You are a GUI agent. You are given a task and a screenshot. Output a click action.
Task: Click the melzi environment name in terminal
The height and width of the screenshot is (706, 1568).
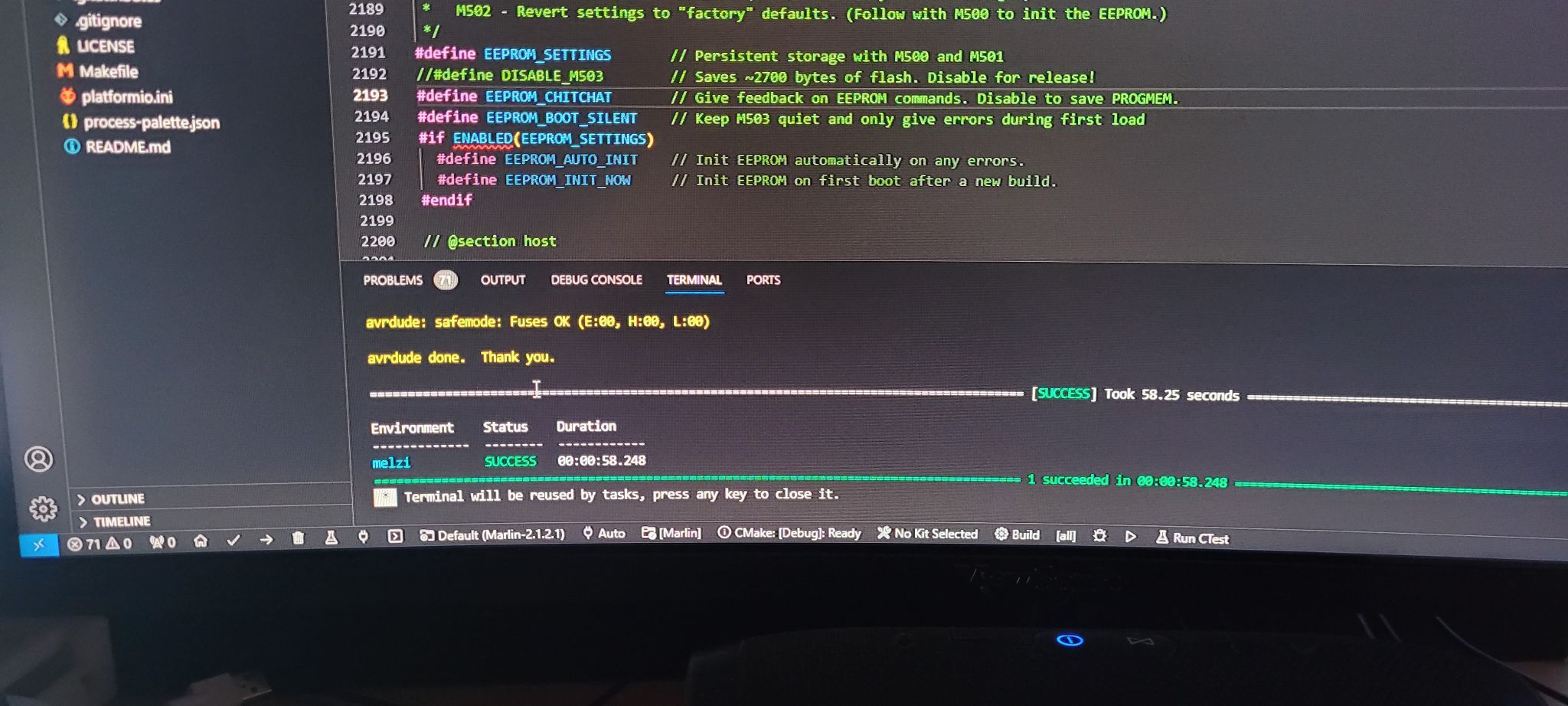coord(391,462)
